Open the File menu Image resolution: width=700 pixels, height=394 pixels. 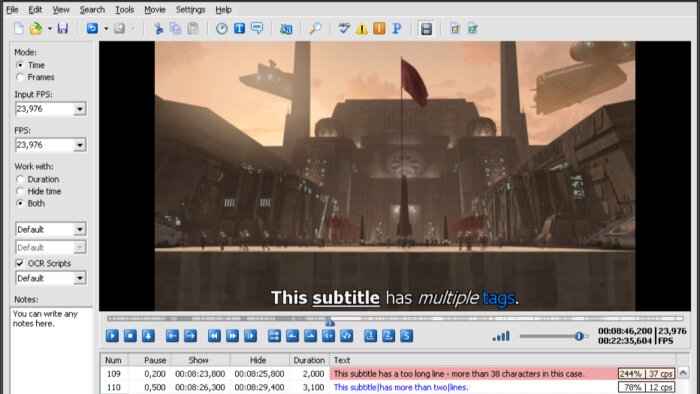click(x=12, y=9)
